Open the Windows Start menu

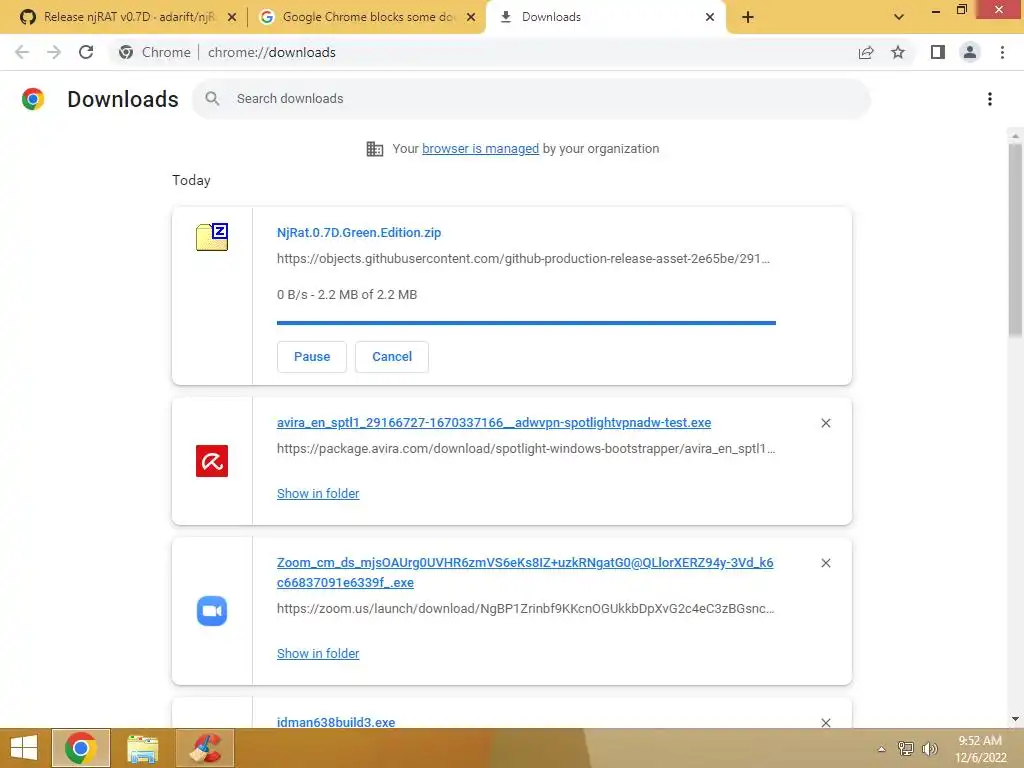pos(24,748)
